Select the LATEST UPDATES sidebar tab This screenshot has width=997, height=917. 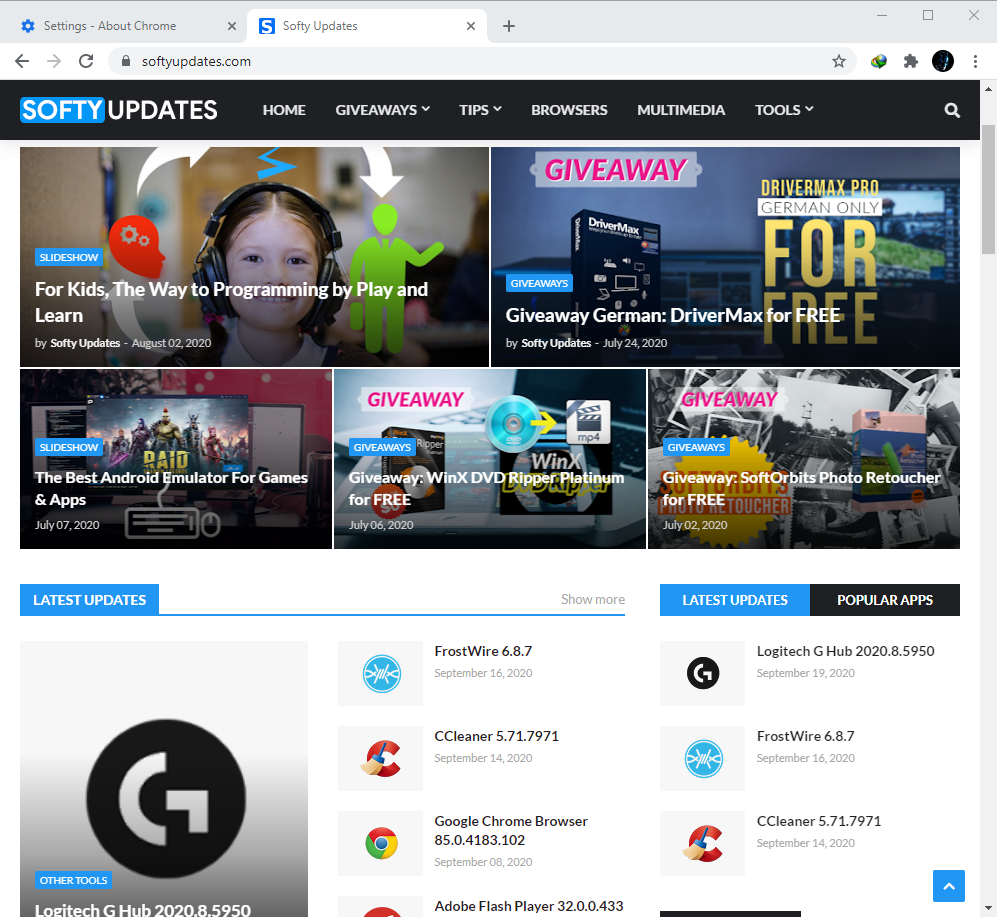(734, 600)
